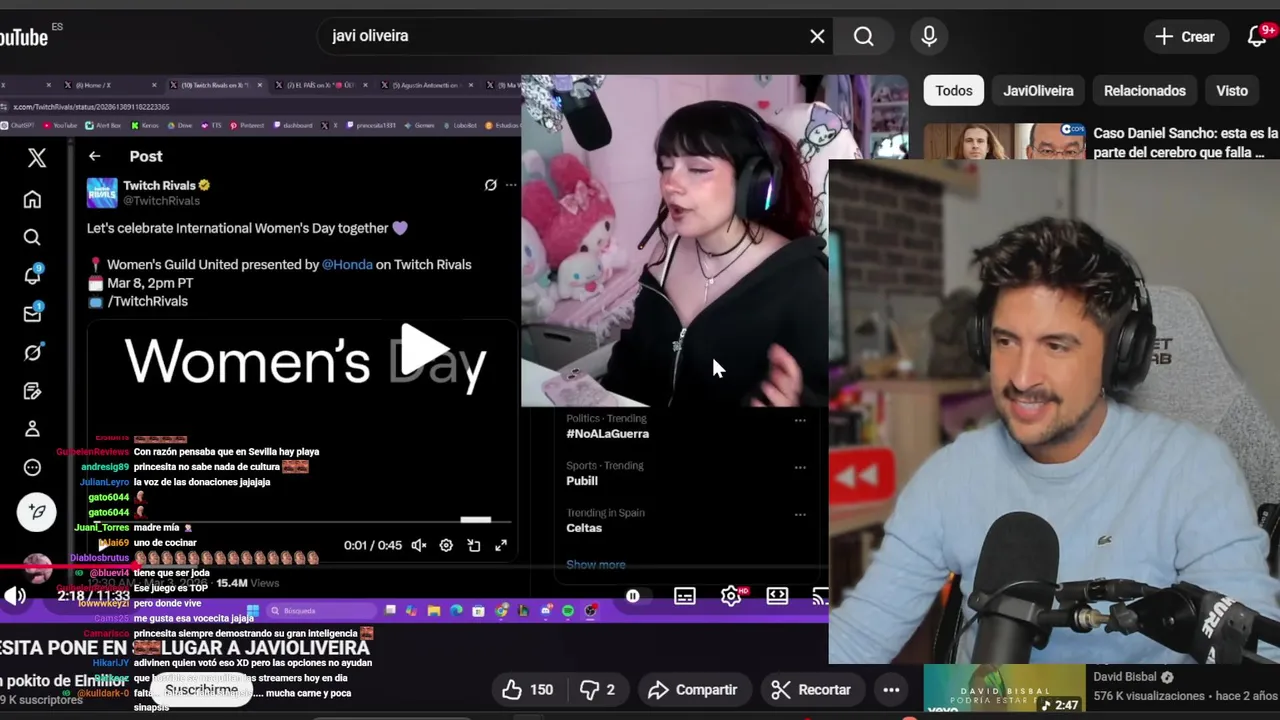Viewport: 1280px width, 720px height.
Task: Open the Spotify icon in the taskbar
Action: pyautogui.click(x=568, y=611)
